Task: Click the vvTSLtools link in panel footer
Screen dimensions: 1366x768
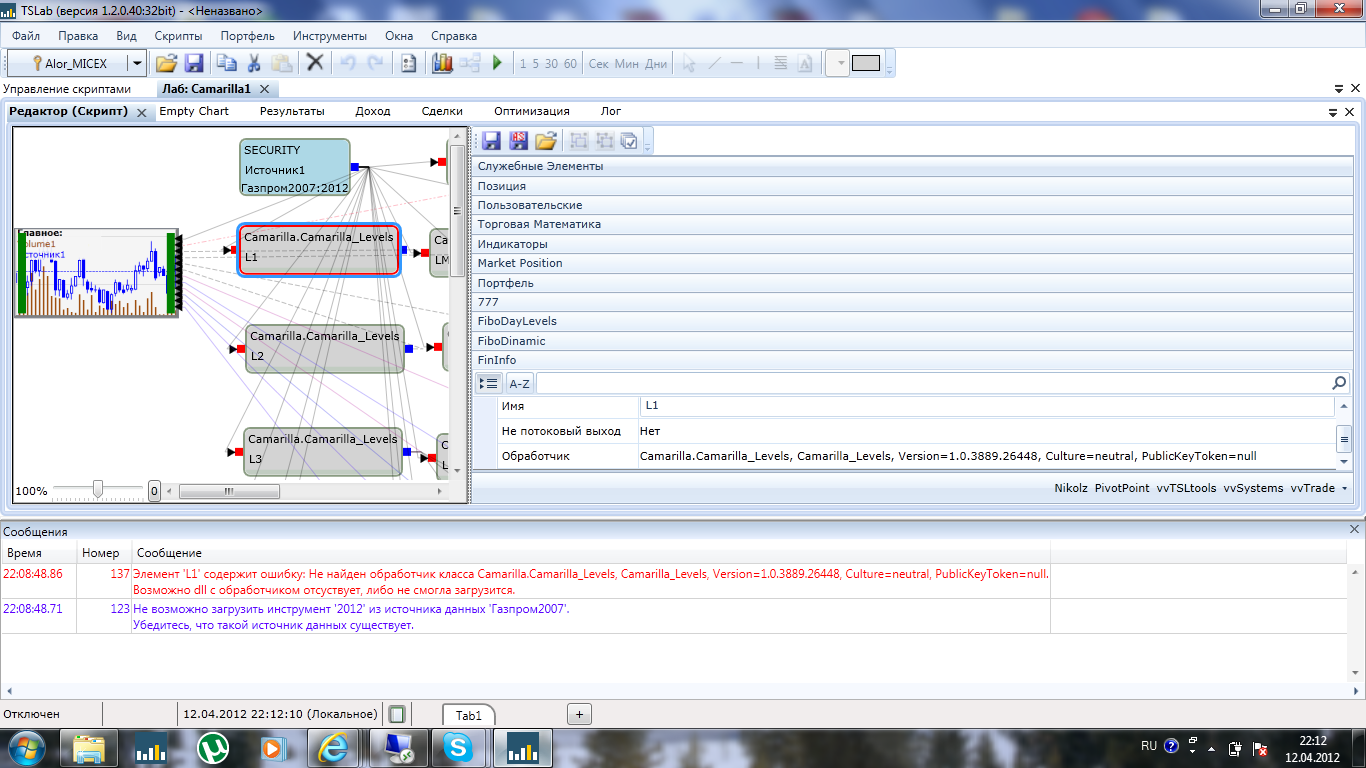Action: (1186, 488)
